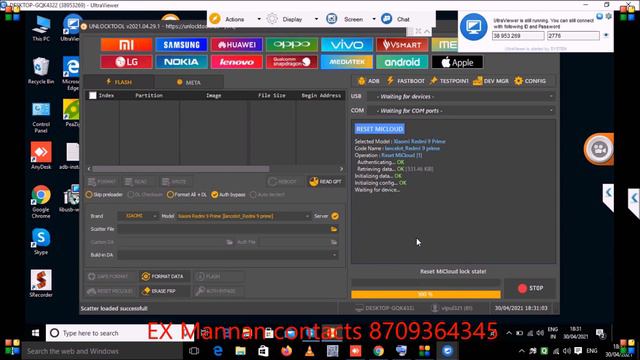Select the Huawei brand logo
Screen dimensions: 640x360
[x=237, y=44]
